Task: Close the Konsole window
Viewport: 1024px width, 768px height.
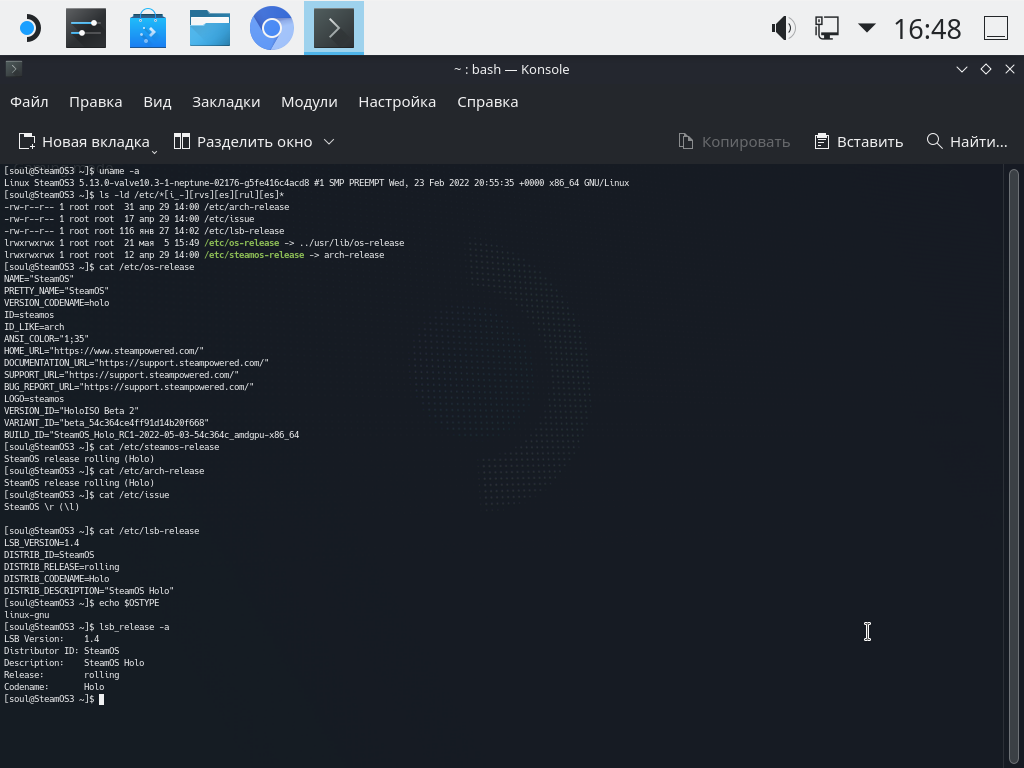Action: pos(1010,69)
